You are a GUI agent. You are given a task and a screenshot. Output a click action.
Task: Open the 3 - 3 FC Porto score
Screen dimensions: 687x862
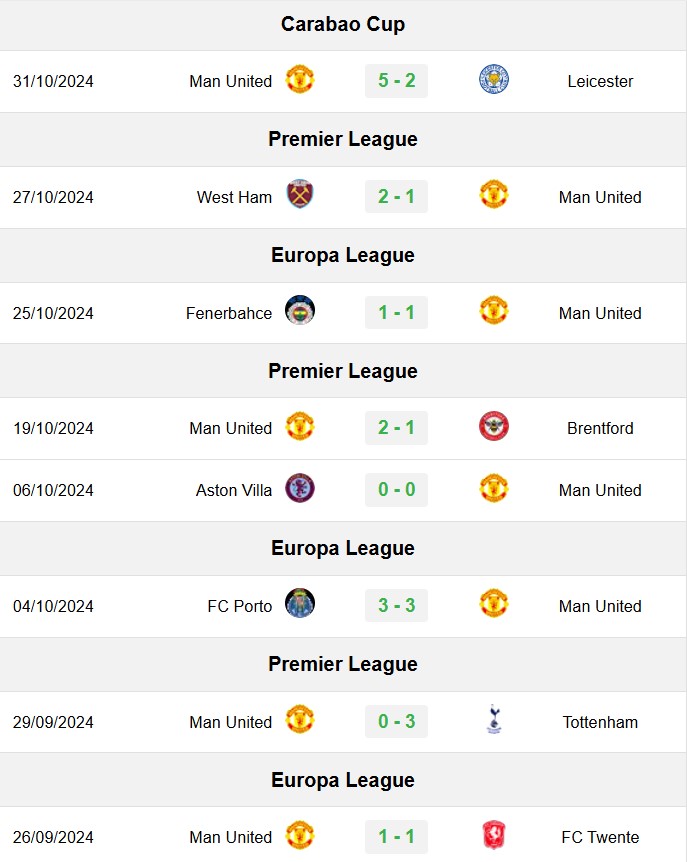[x=396, y=605]
